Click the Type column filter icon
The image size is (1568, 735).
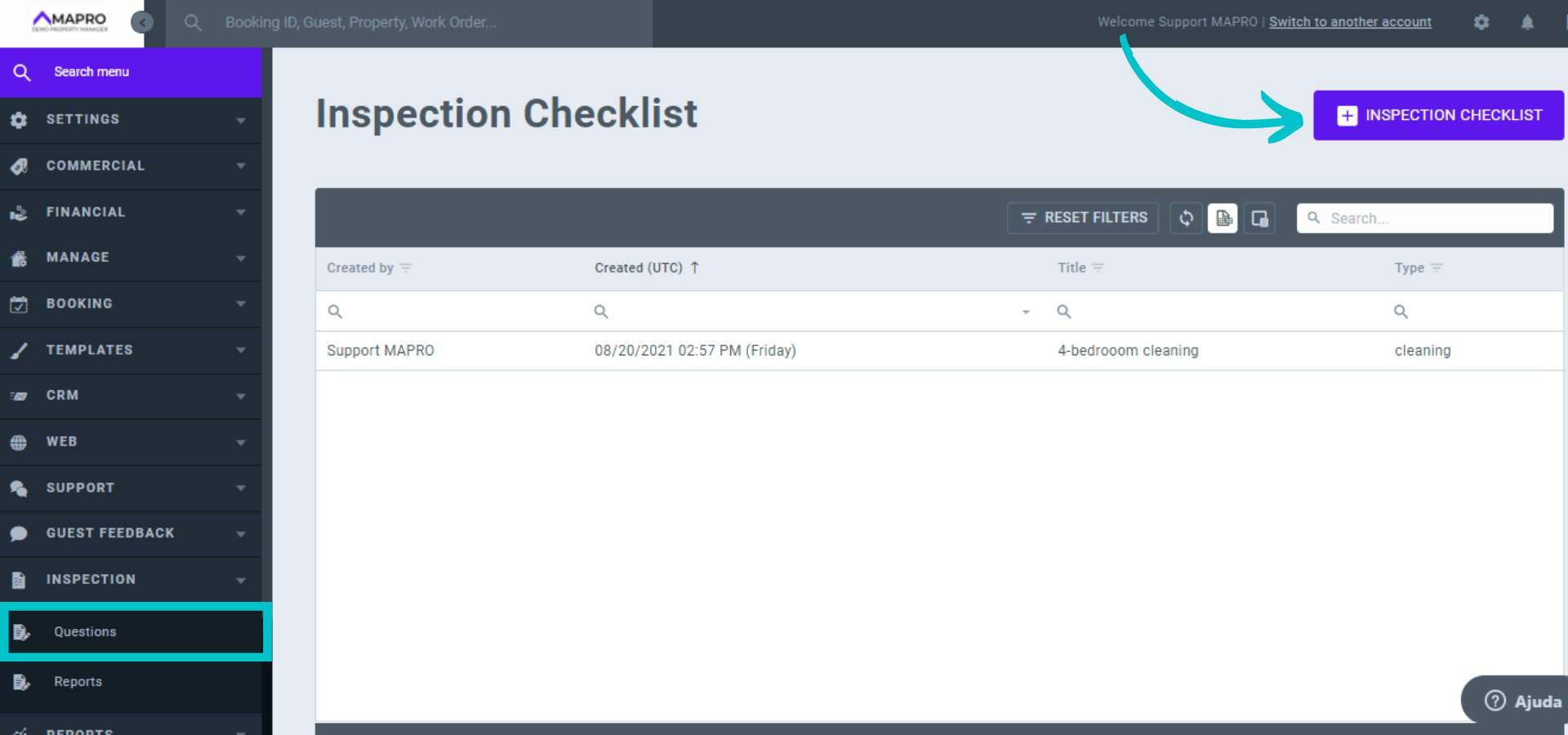click(x=1437, y=268)
